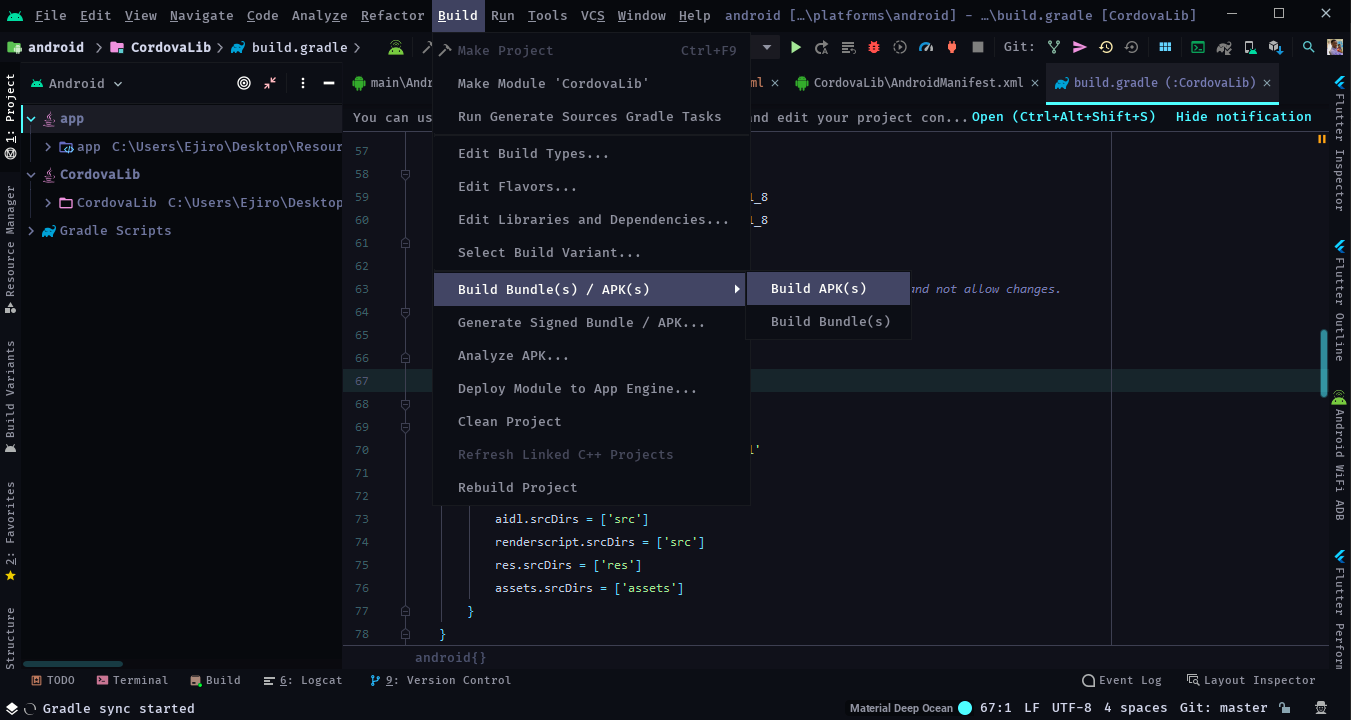This screenshot has width=1351, height=720.
Task: Select Generate Signed Bundle / APK...
Action: coord(591,323)
